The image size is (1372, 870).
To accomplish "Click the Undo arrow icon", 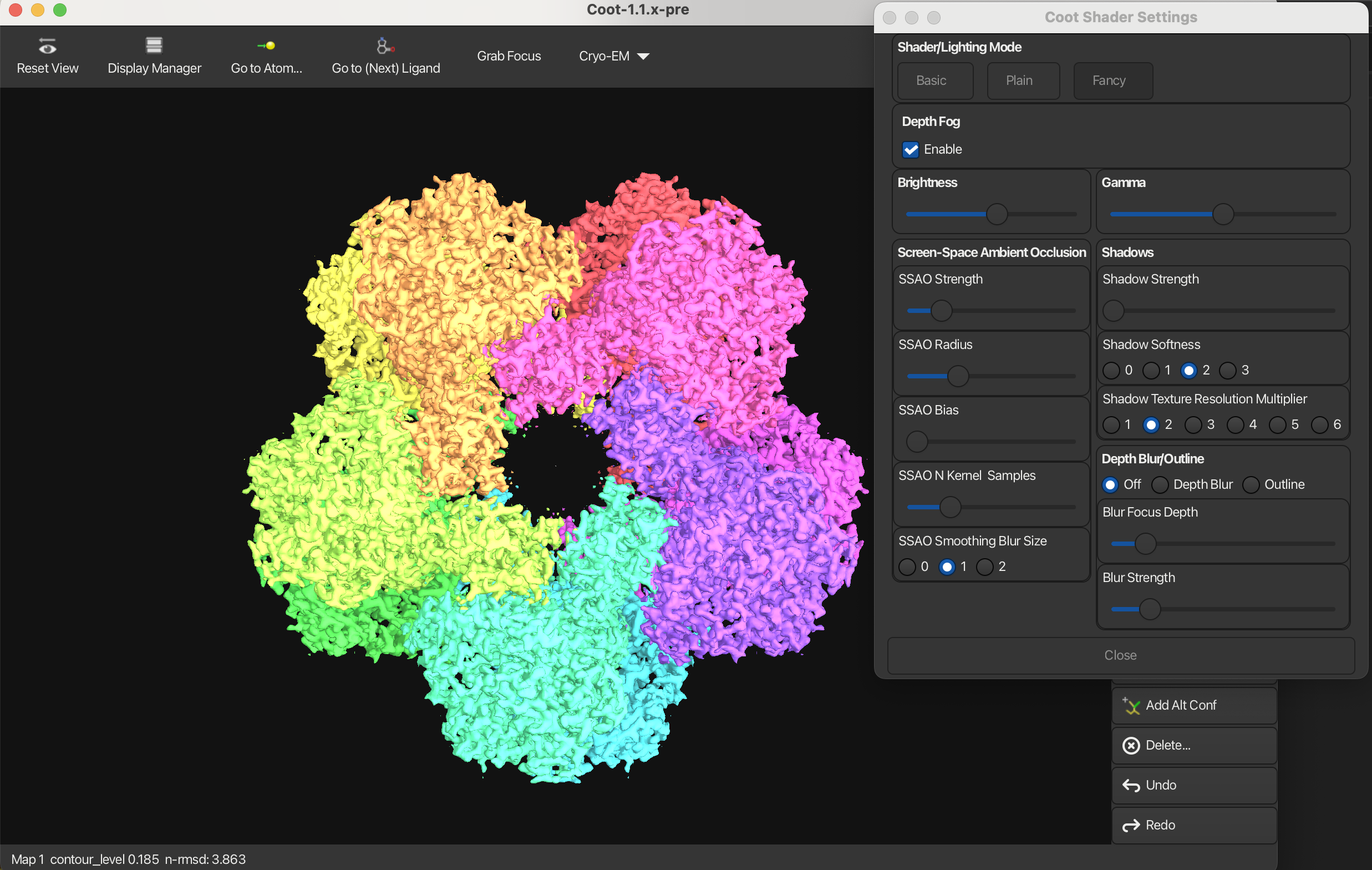I will (x=1131, y=786).
